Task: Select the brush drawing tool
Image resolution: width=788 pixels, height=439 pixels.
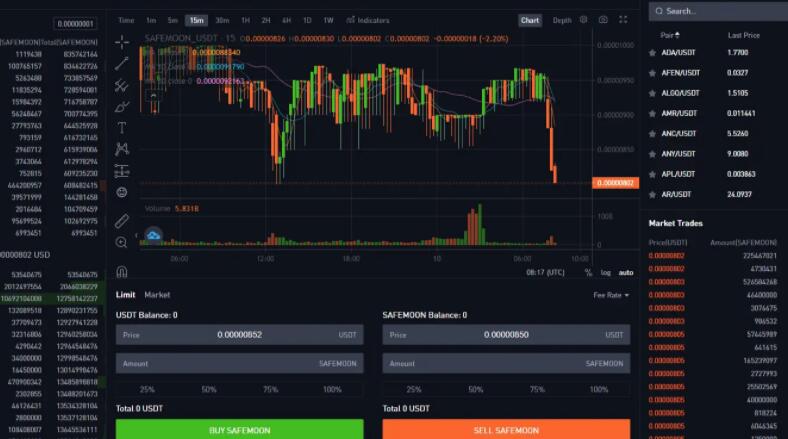Action: [122, 107]
